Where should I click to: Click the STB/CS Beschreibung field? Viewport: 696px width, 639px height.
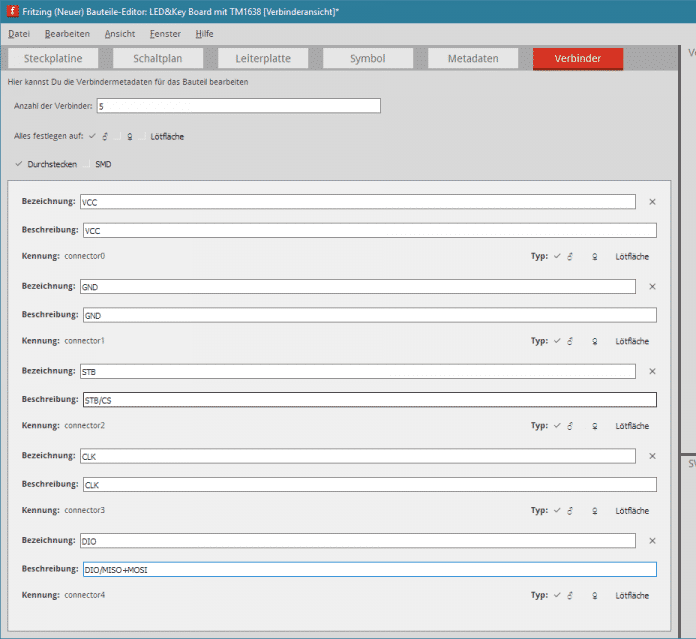368,400
